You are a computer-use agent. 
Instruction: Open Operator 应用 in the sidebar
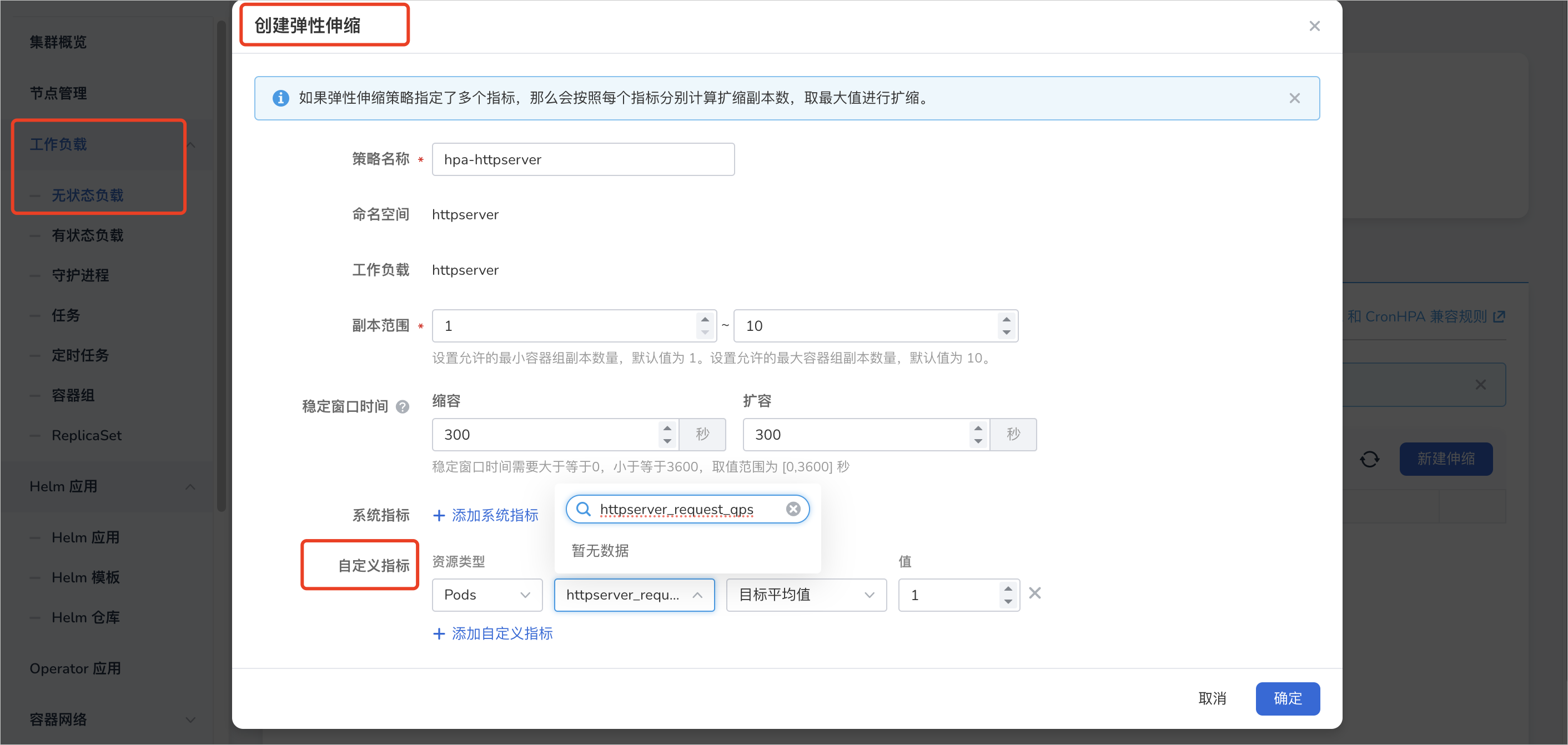(76, 669)
